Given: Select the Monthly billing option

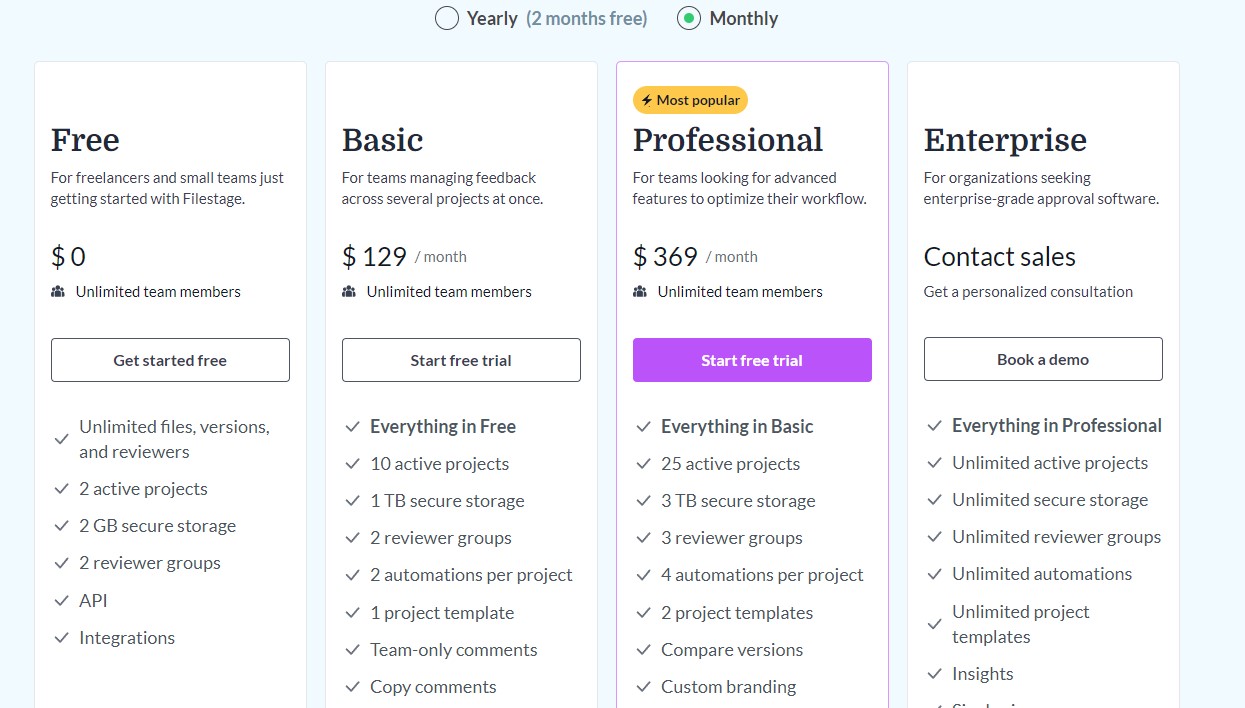Looking at the screenshot, I should [688, 18].
